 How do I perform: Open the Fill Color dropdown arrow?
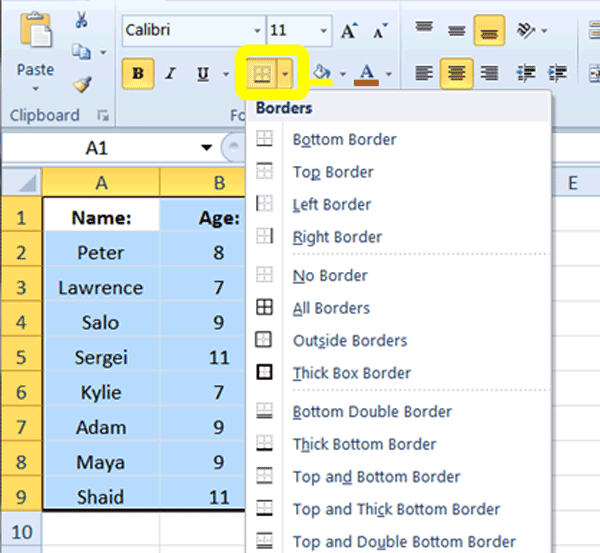(343, 73)
